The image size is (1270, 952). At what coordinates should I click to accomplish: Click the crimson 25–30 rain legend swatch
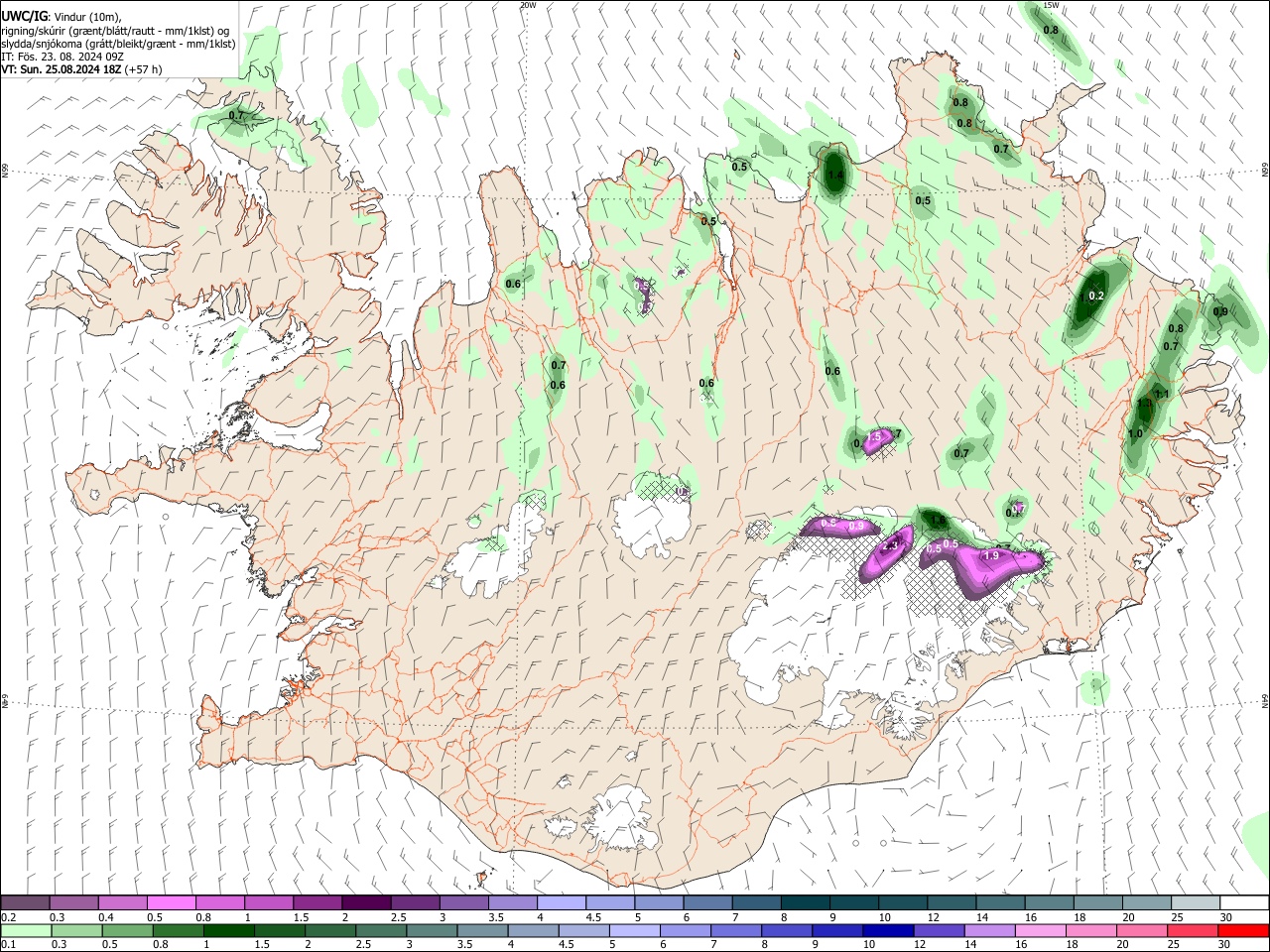pyautogui.click(x=1192, y=930)
